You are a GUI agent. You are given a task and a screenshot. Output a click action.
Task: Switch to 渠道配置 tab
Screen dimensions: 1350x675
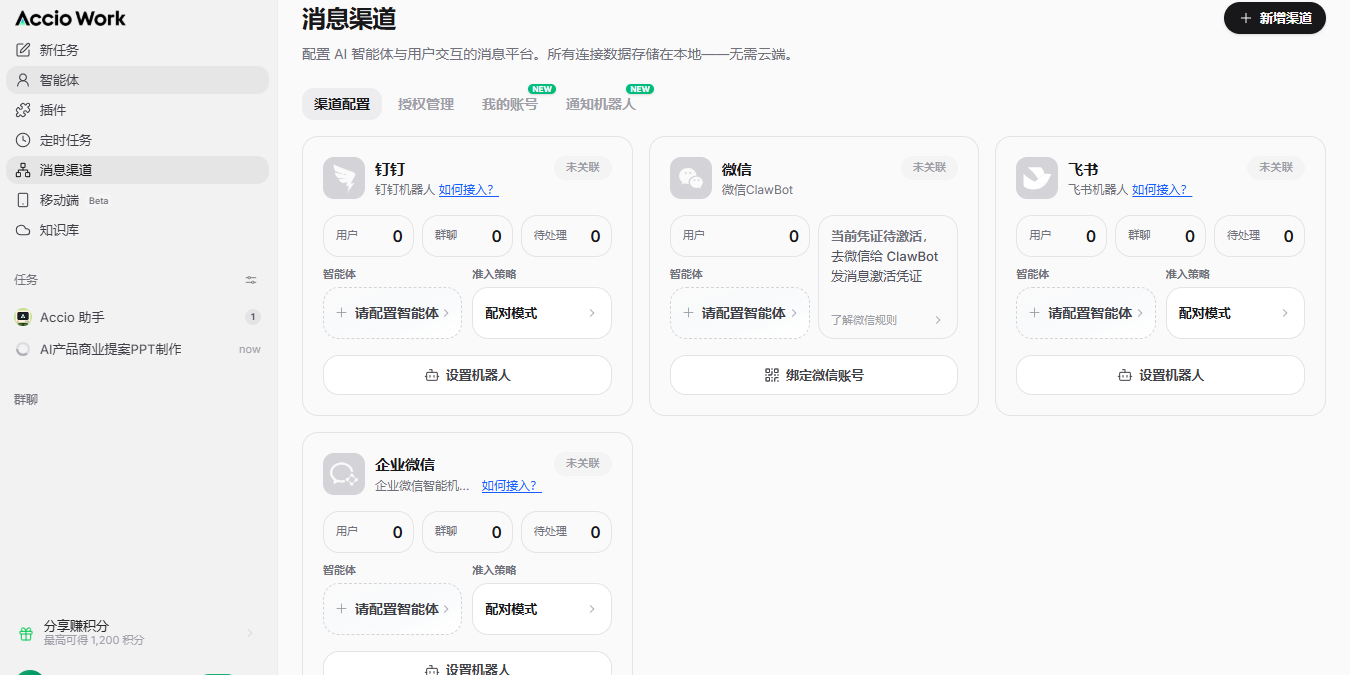342,104
